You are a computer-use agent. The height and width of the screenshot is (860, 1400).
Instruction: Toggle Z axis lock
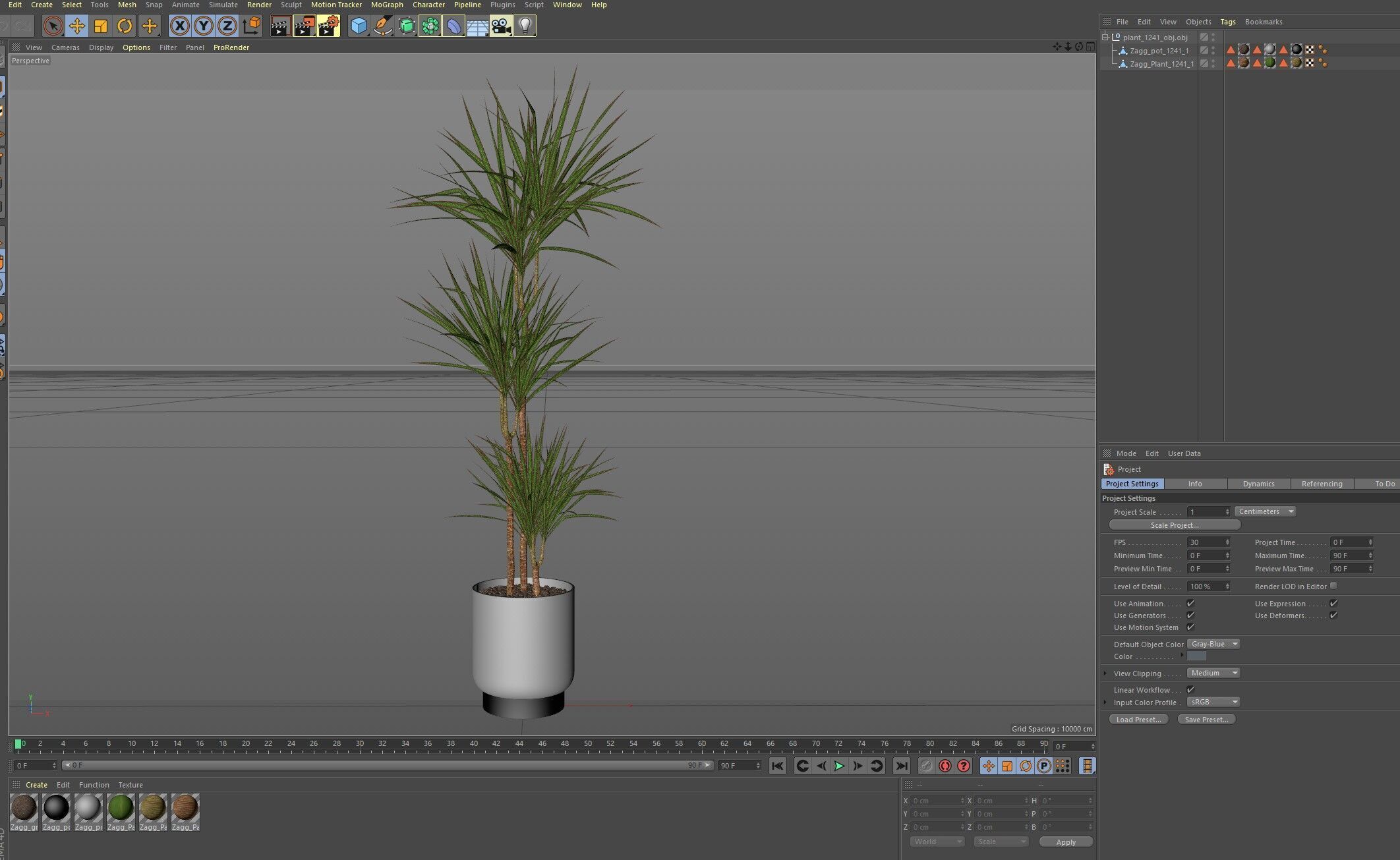pos(227,26)
